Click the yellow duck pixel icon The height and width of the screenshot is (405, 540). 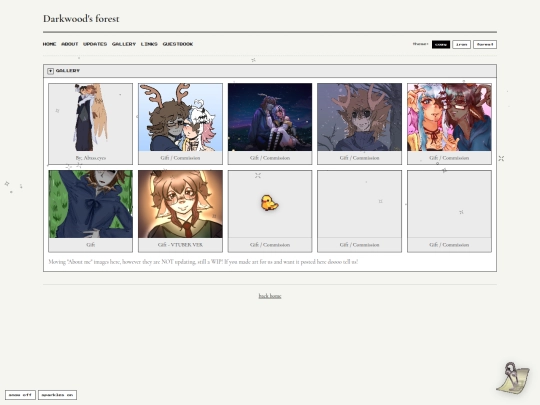pos(269,202)
